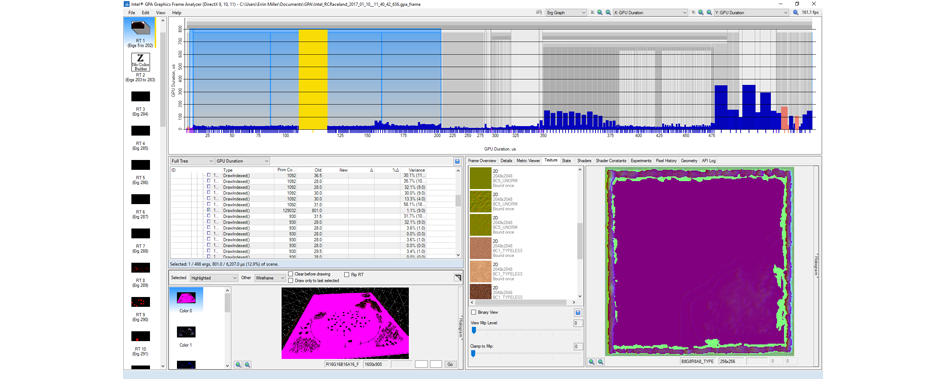Open Selected Highlighted dropdown

(214, 278)
